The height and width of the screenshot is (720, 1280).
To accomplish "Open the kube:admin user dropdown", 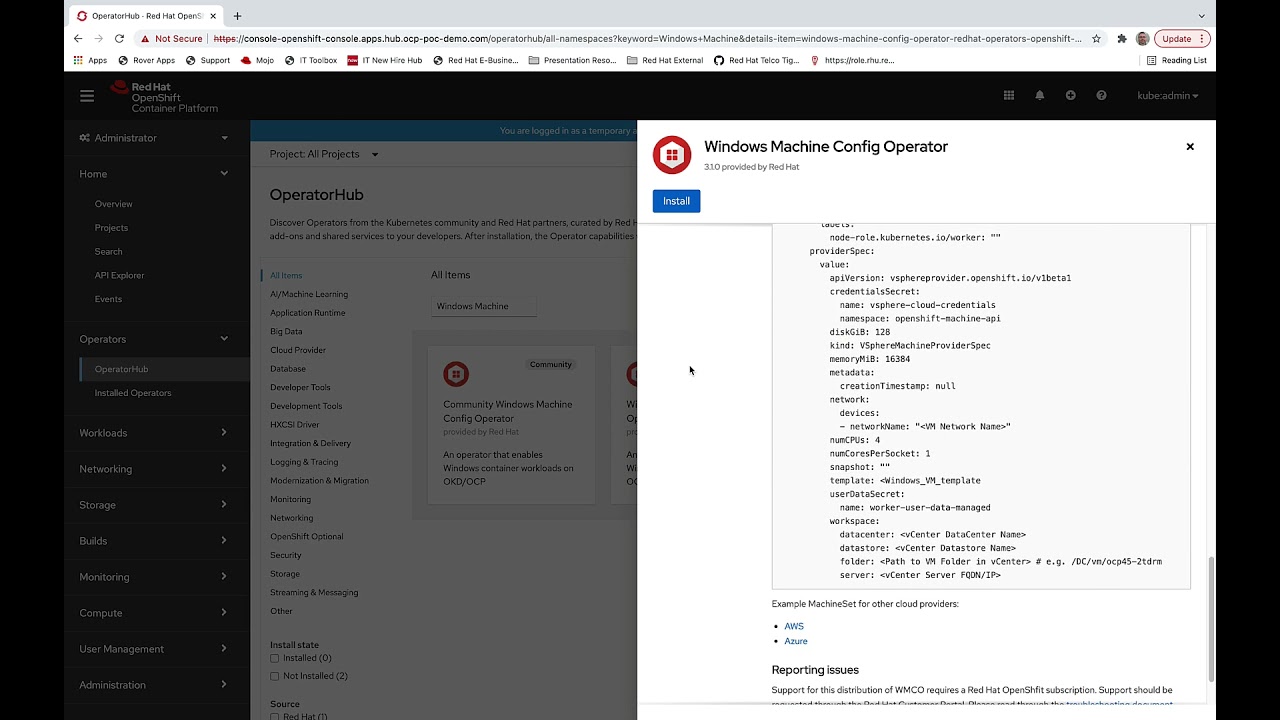I will pos(1167,96).
